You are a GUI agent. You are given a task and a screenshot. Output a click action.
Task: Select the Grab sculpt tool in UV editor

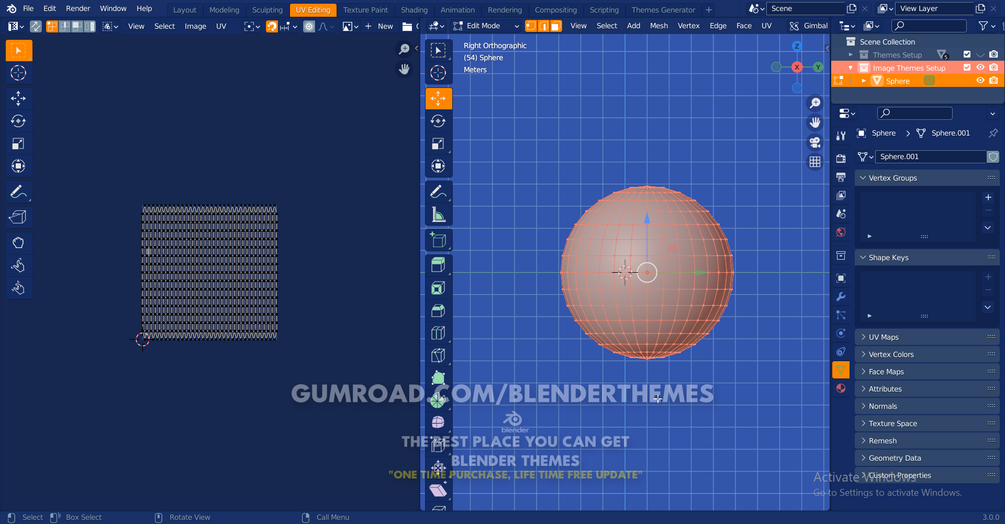click(x=18, y=243)
